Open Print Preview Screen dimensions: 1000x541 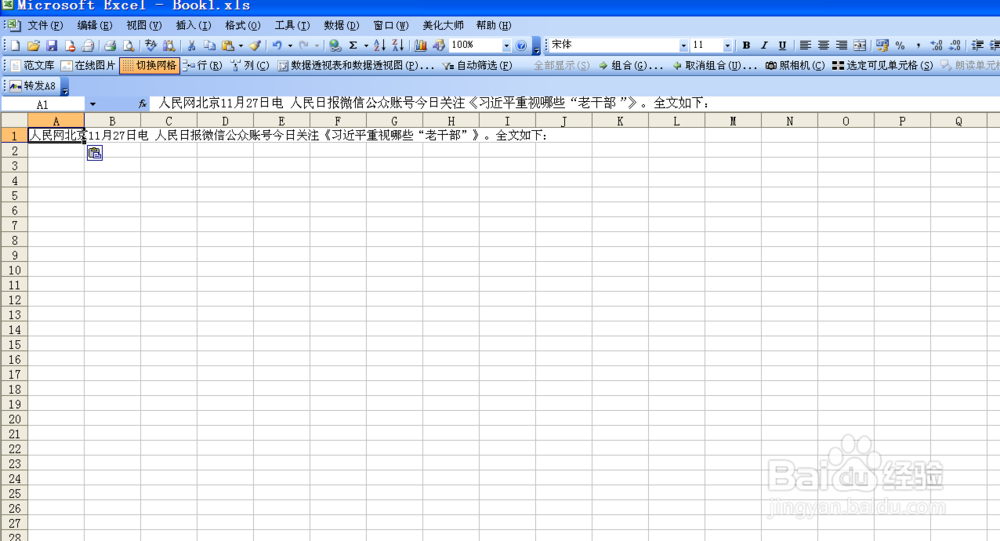point(128,45)
